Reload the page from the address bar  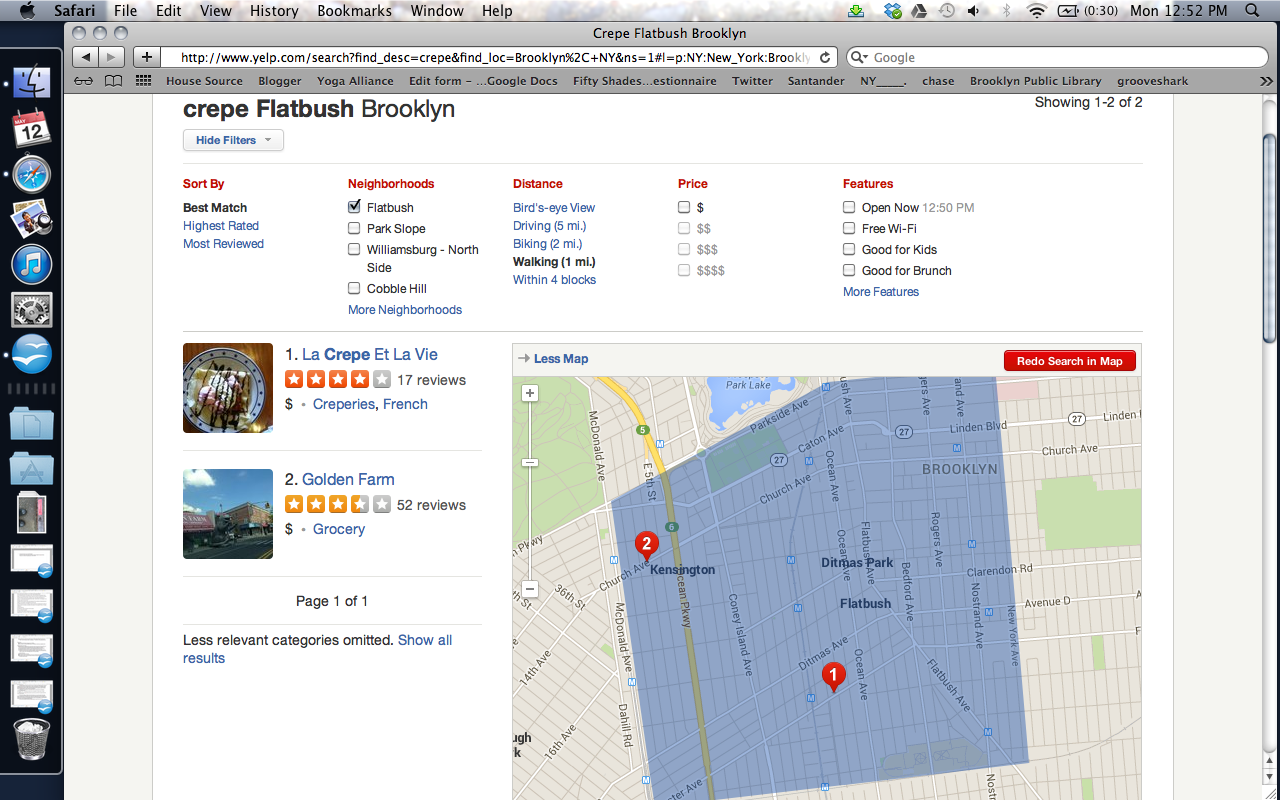click(x=825, y=58)
